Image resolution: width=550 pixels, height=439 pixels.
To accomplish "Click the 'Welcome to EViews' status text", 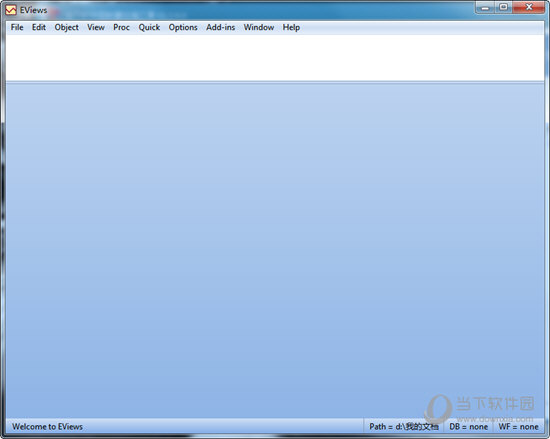I will (47, 427).
